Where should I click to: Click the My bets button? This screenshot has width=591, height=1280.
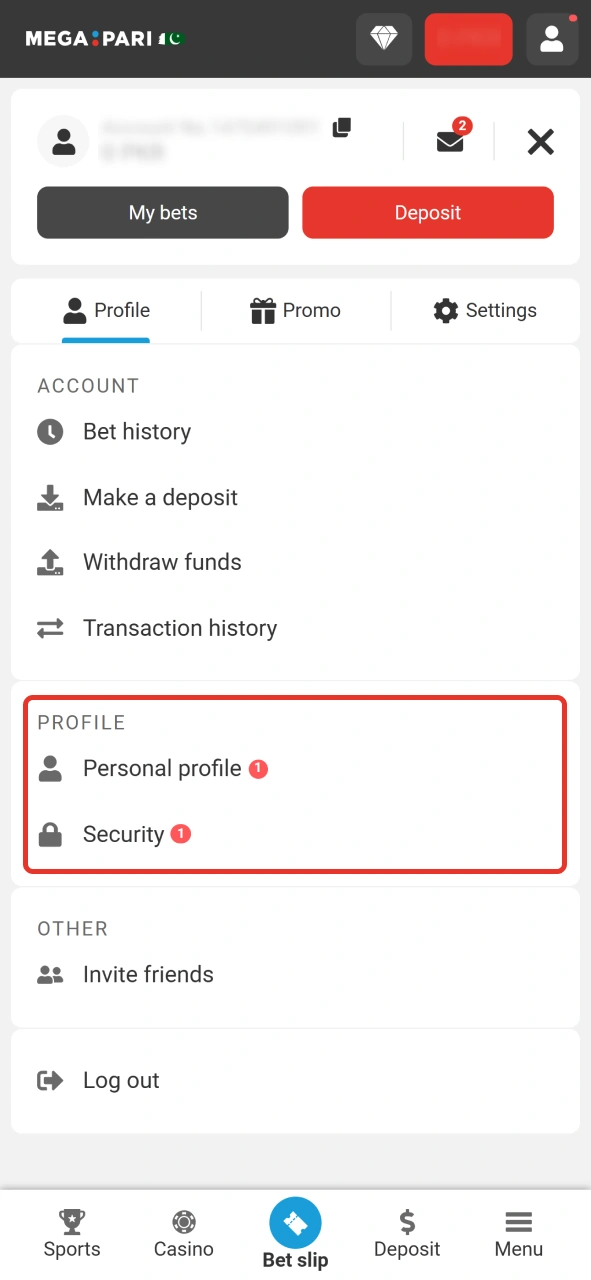coord(162,212)
